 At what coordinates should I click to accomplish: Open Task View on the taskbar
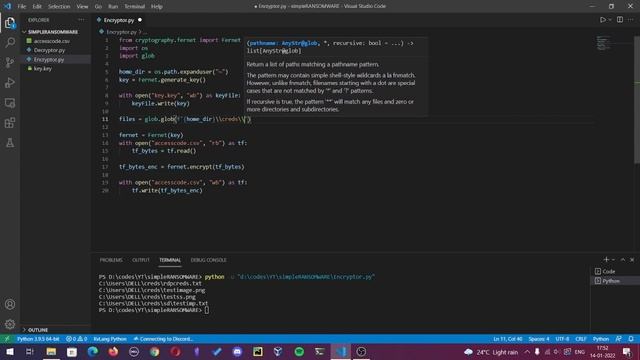(x=30, y=351)
